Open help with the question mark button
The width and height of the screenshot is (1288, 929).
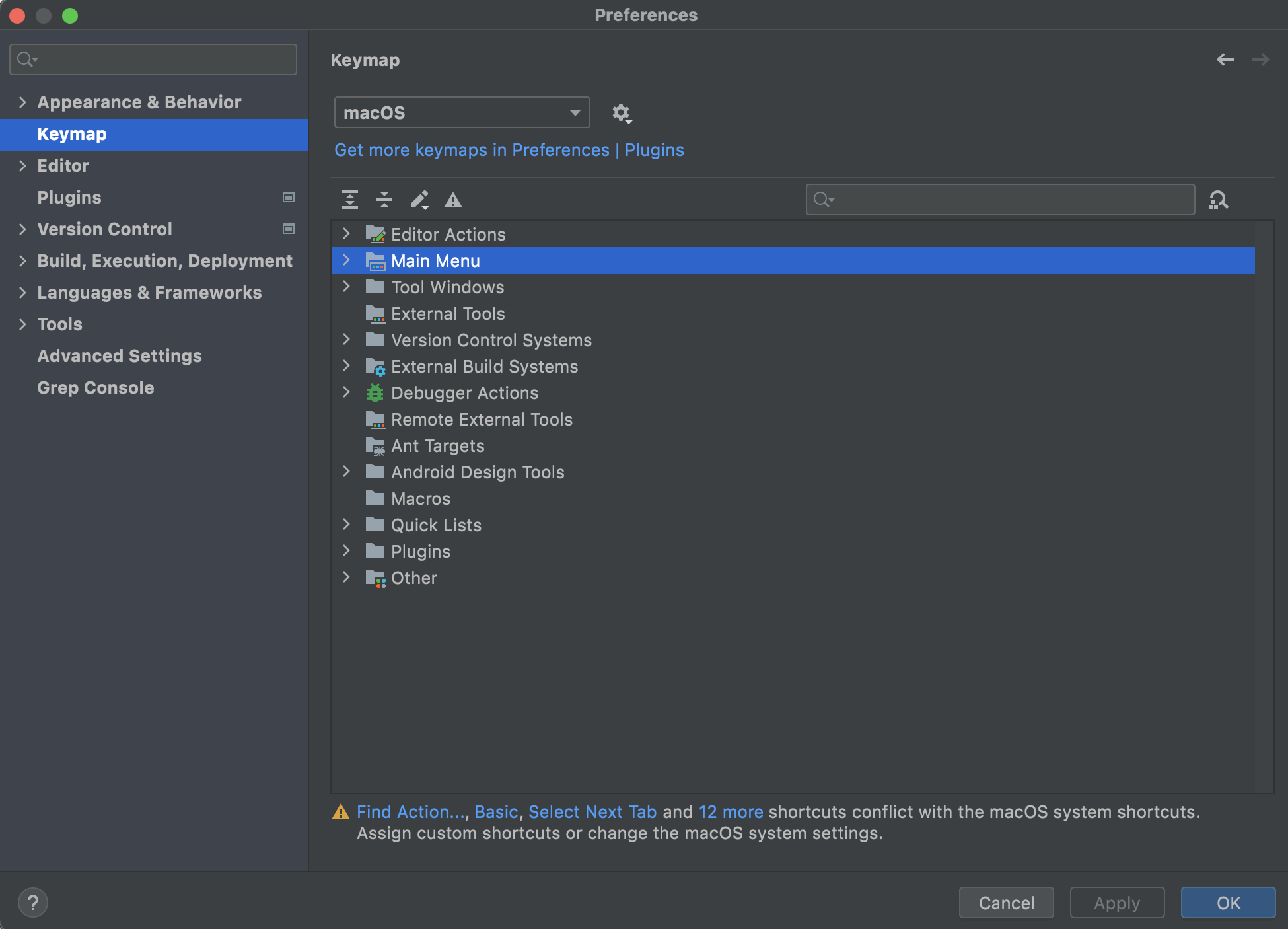33,903
